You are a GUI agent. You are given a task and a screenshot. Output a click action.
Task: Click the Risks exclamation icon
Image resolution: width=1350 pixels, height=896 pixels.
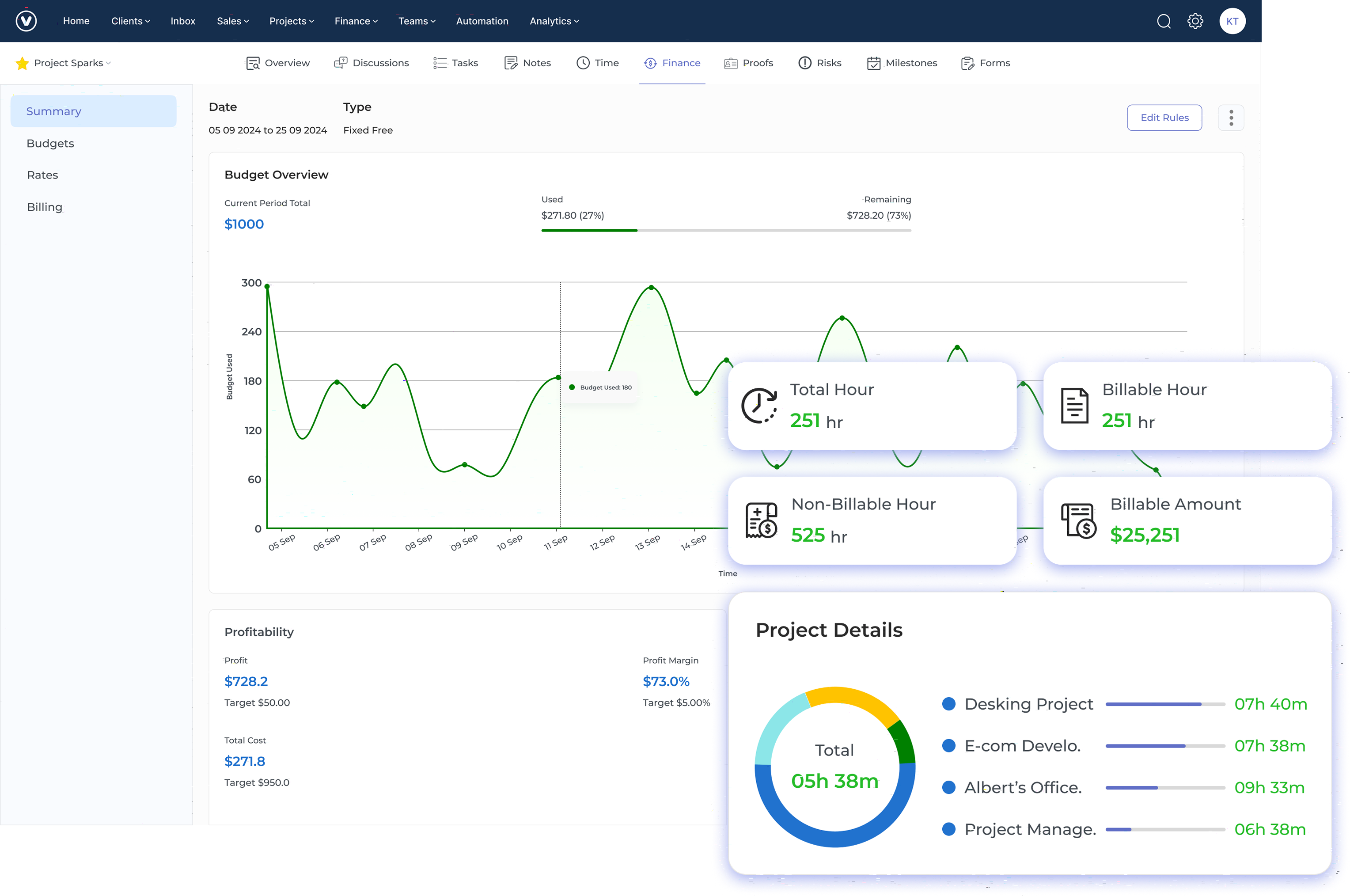coord(804,63)
